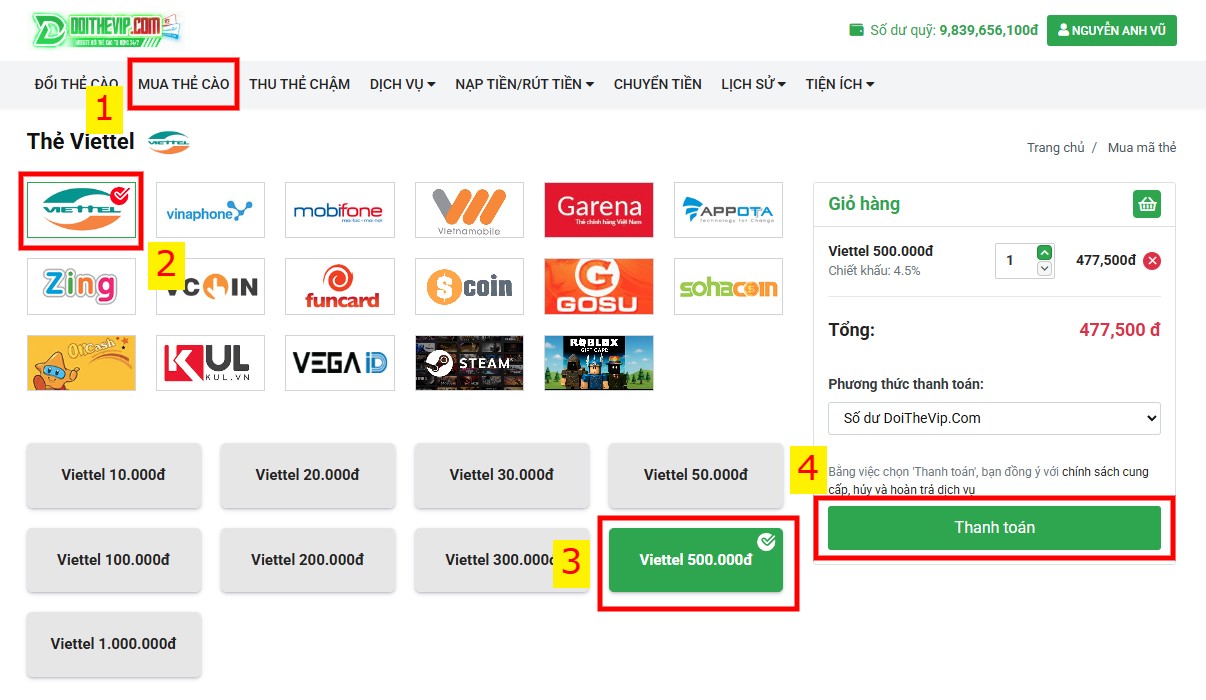Choose Viettel 200.000đ denomination

point(307,560)
